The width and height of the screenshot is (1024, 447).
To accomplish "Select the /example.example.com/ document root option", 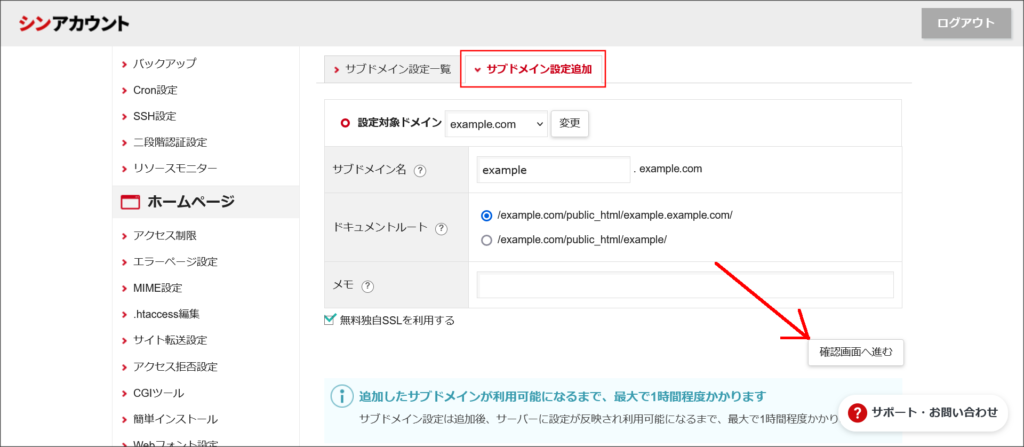I will [x=487, y=215].
